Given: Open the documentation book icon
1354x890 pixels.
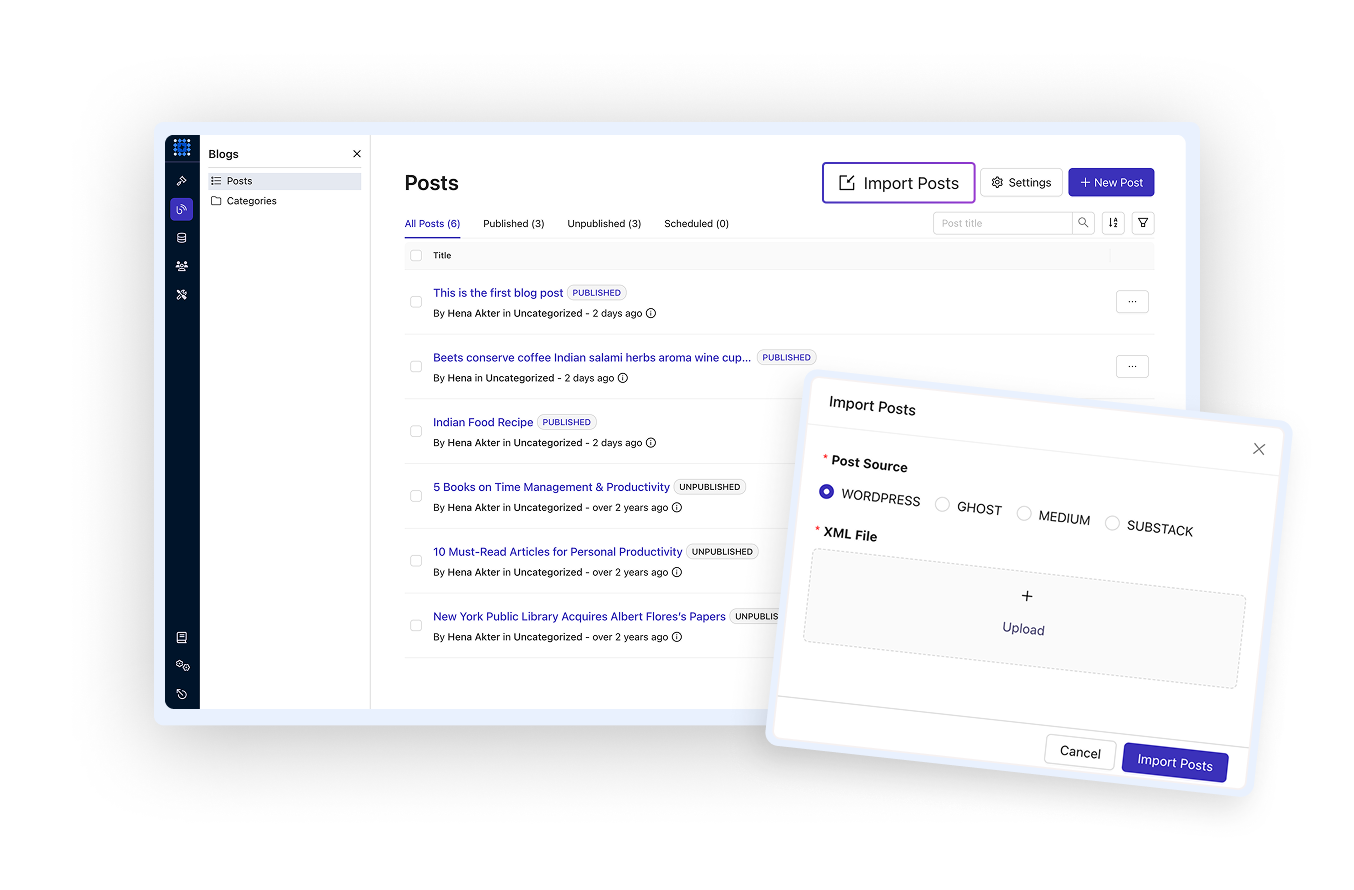Looking at the screenshot, I should [x=181, y=637].
